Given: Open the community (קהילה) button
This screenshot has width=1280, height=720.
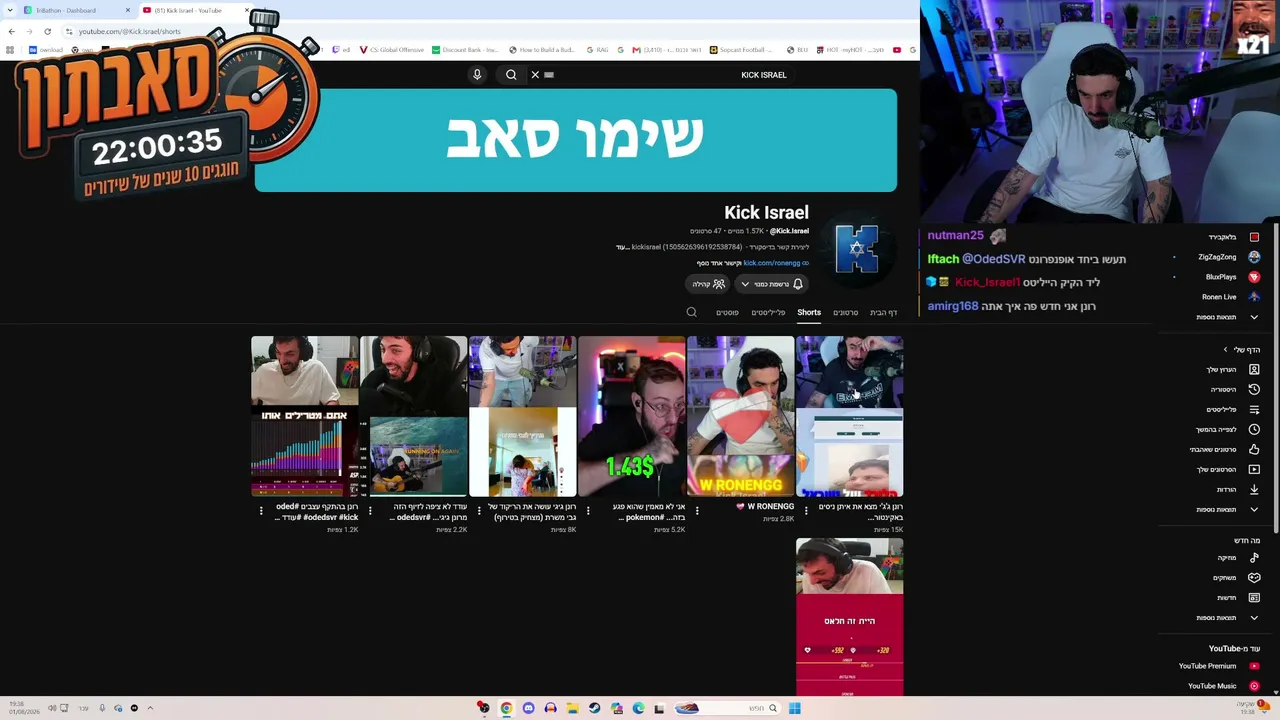Looking at the screenshot, I should pyautogui.click(x=709, y=284).
